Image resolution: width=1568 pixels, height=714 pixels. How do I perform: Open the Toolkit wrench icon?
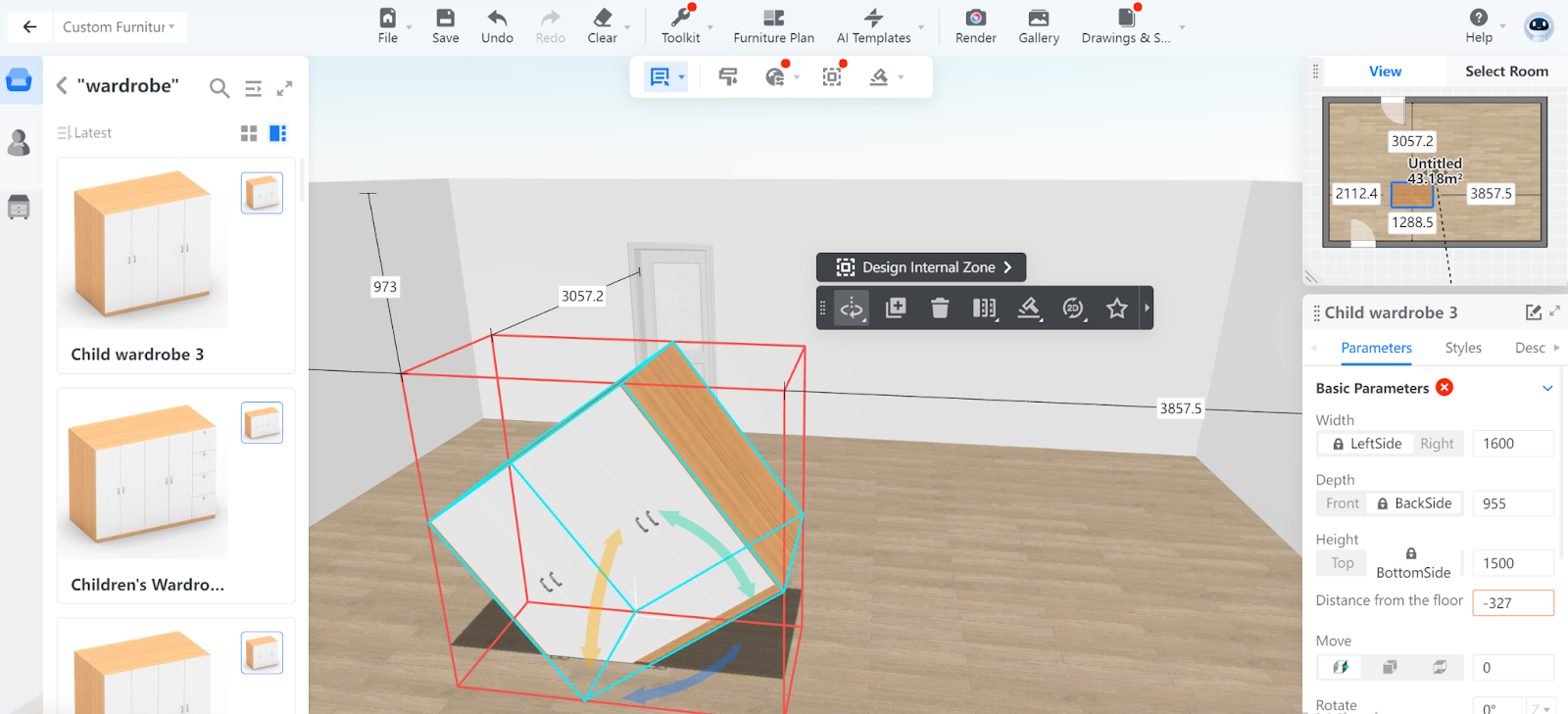pyautogui.click(x=680, y=18)
